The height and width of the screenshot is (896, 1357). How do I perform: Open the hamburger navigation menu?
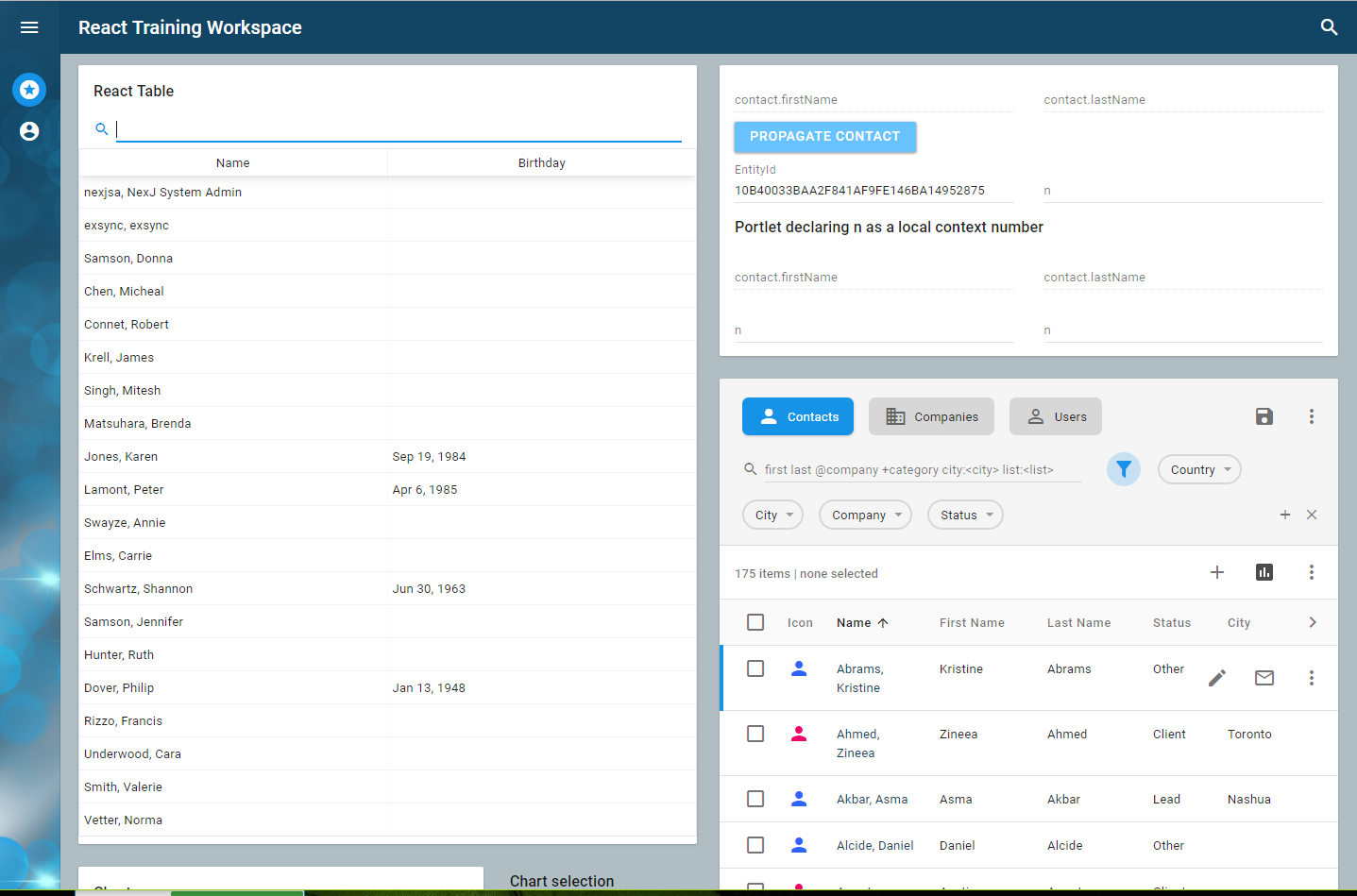point(28,26)
